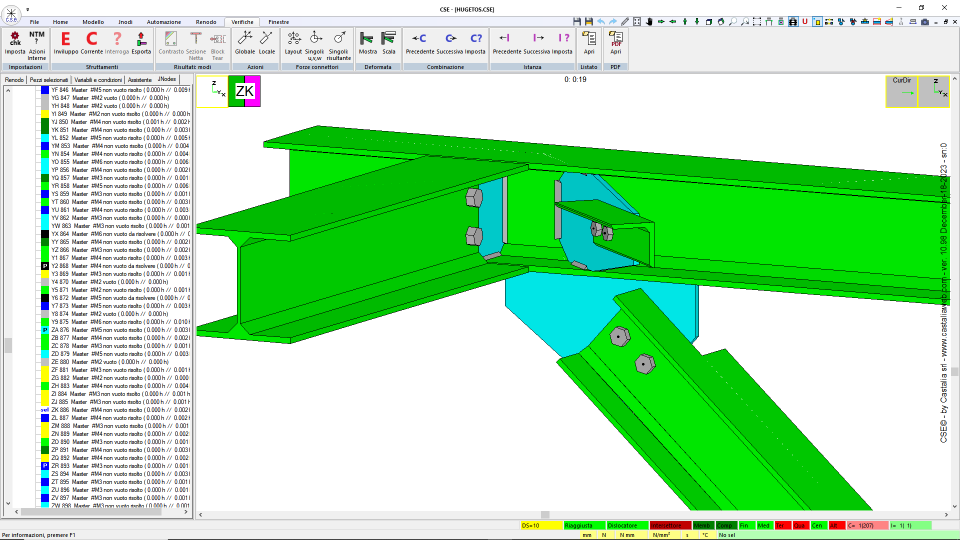This screenshot has height=540, width=960.
Task: Select the ZK 886 Master row
Action: pyautogui.click(x=115, y=410)
